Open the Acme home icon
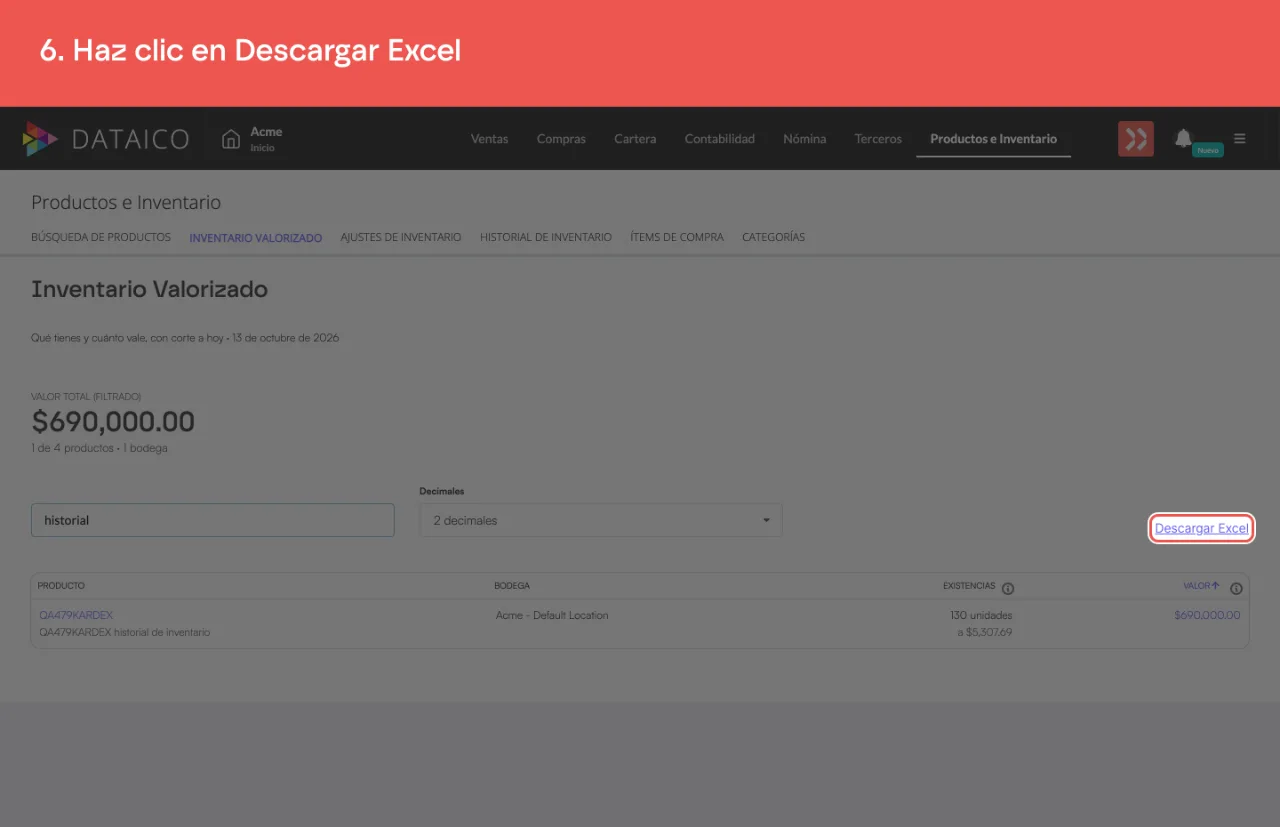1280x827 pixels. [x=231, y=139]
